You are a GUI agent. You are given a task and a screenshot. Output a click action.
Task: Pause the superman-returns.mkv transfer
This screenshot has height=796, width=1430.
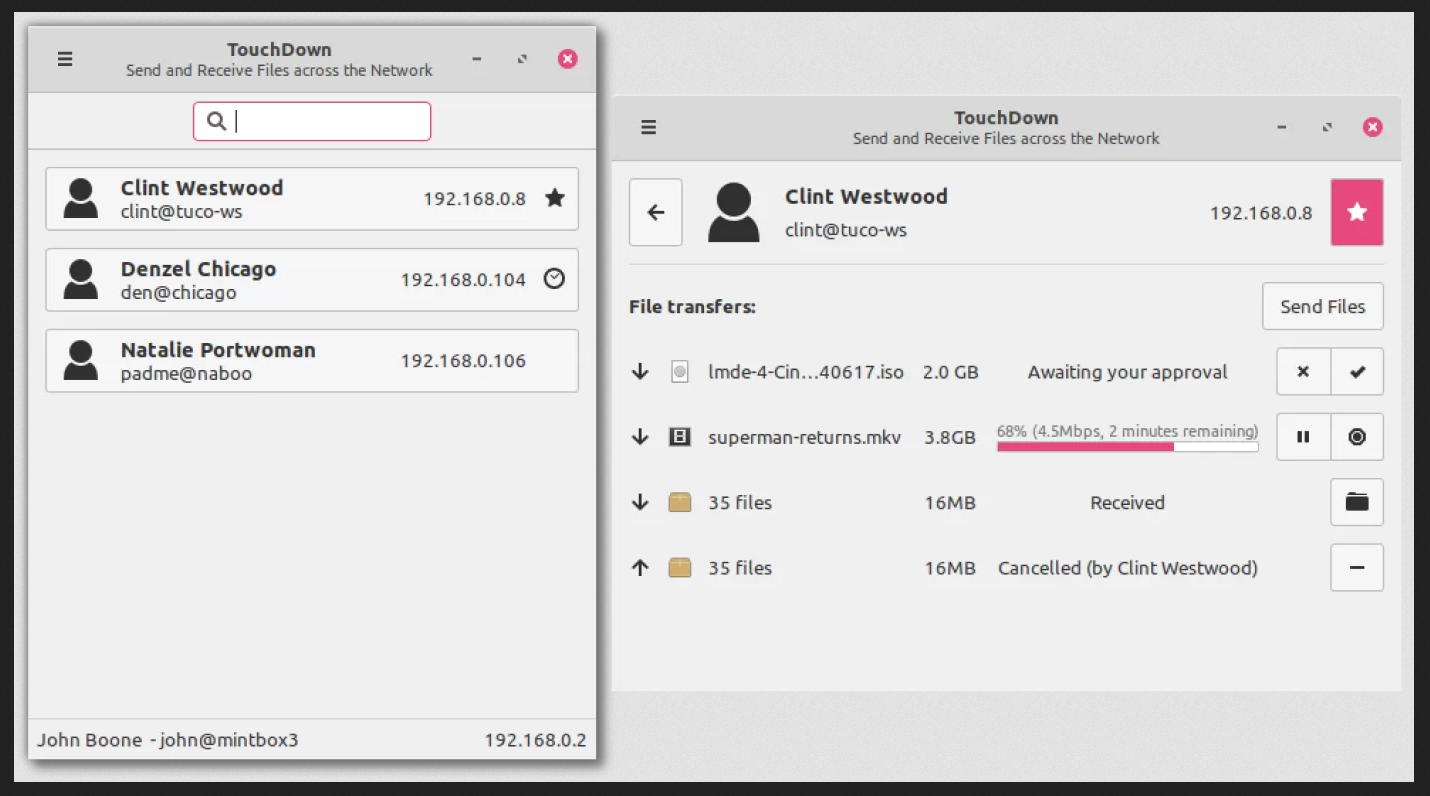1303,437
